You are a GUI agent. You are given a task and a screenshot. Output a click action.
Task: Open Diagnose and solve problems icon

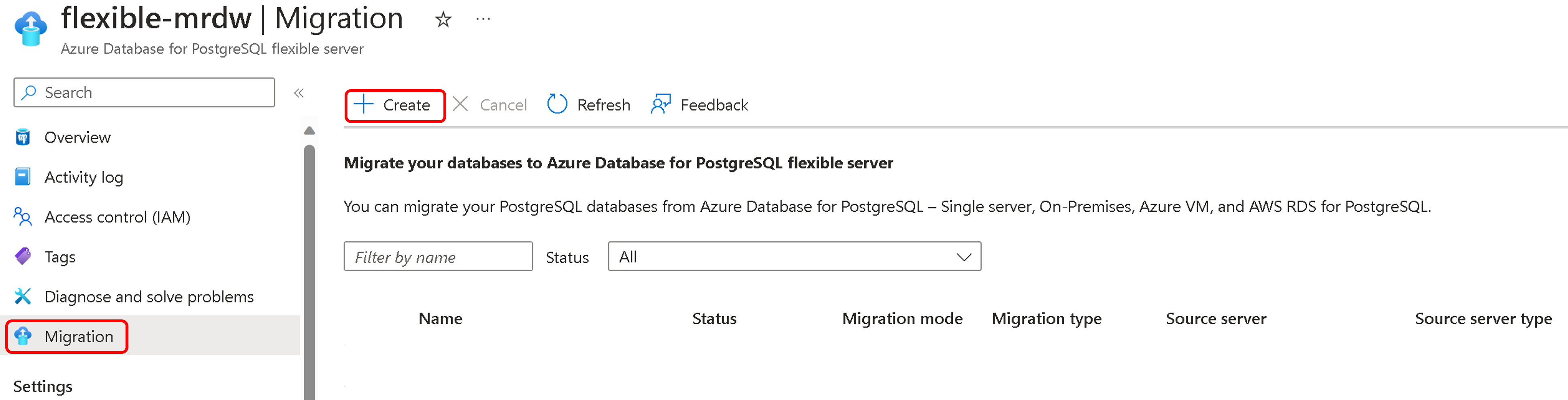(23, 296)
